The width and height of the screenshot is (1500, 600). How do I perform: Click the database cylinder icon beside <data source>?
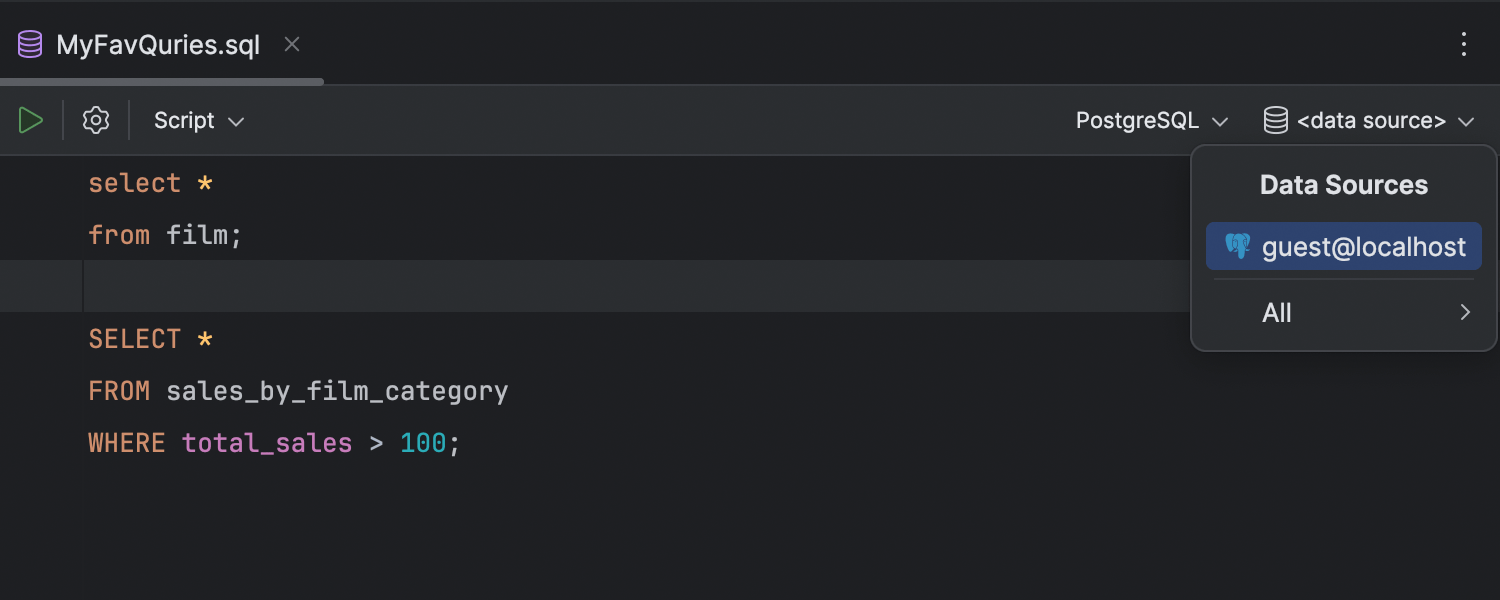tap(1276, 121)
